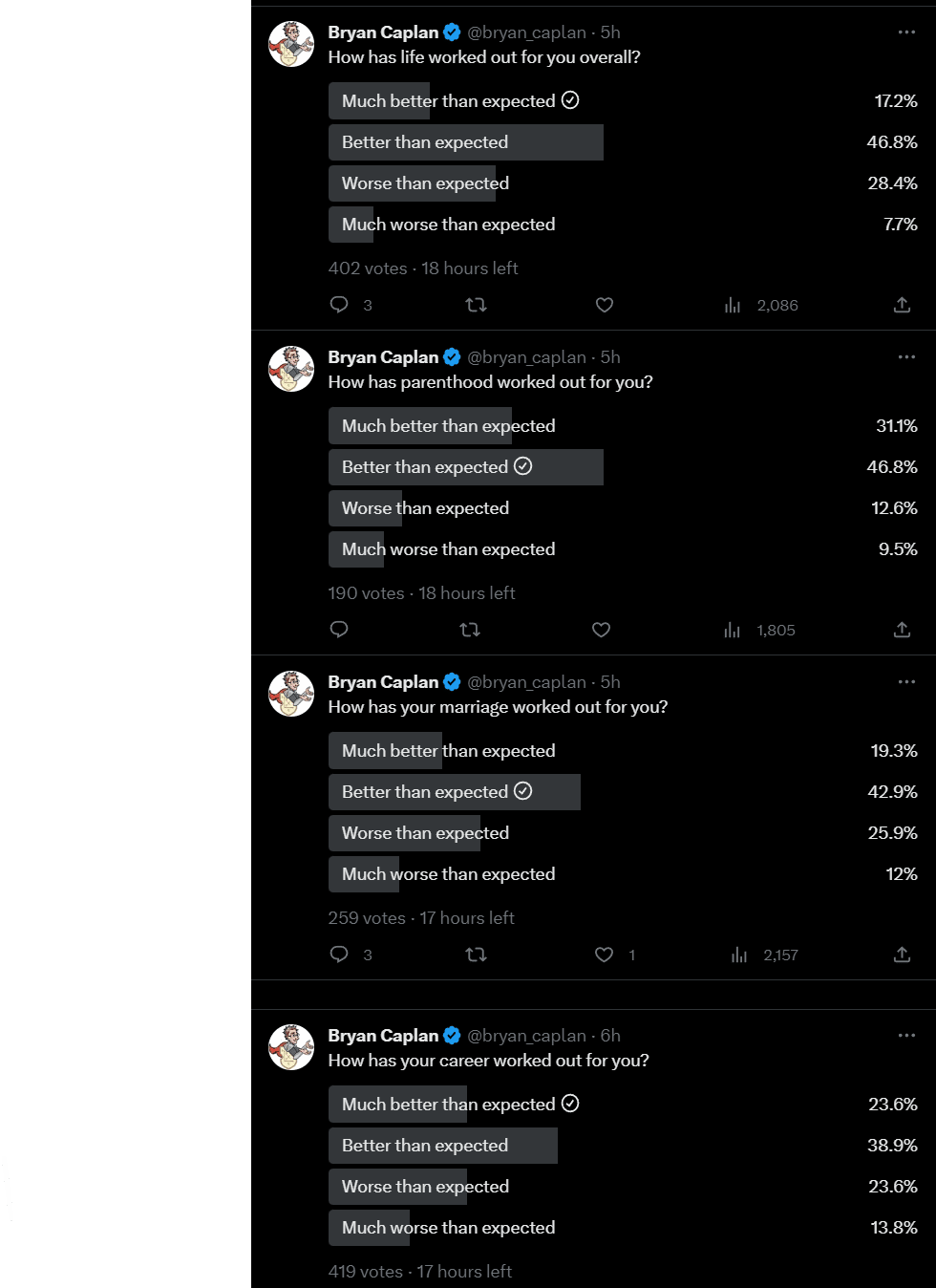This screenshot has height=1288, width=936.
Task: Repost the life overall poll tweet
Action: coord(476,305)
